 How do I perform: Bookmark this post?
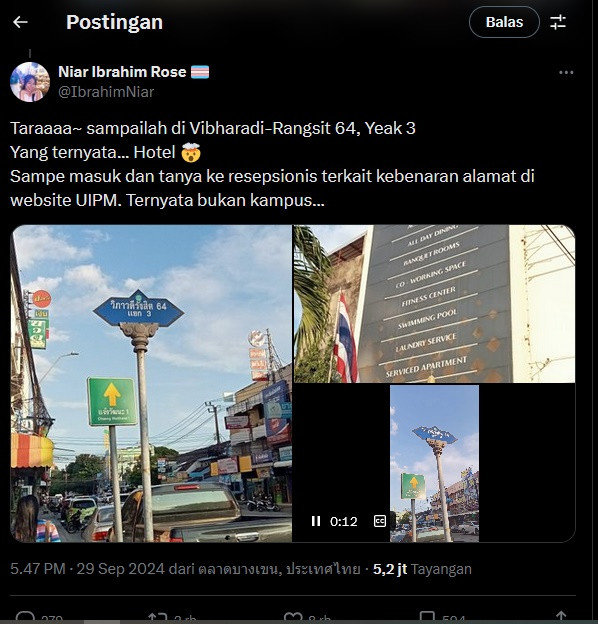[x=427, y=618]
